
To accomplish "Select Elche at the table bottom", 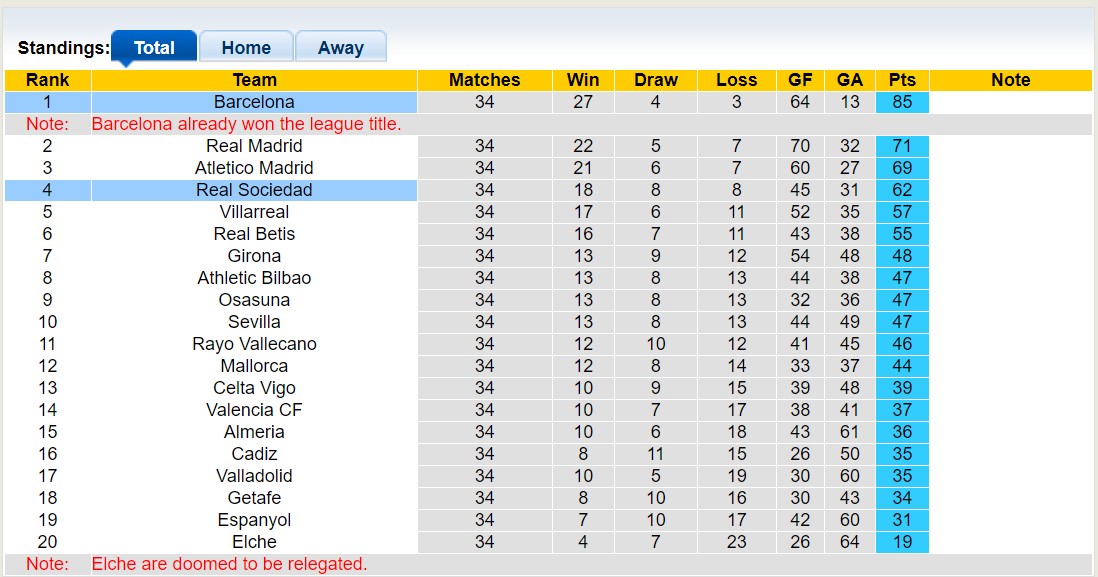I will 254,542.
